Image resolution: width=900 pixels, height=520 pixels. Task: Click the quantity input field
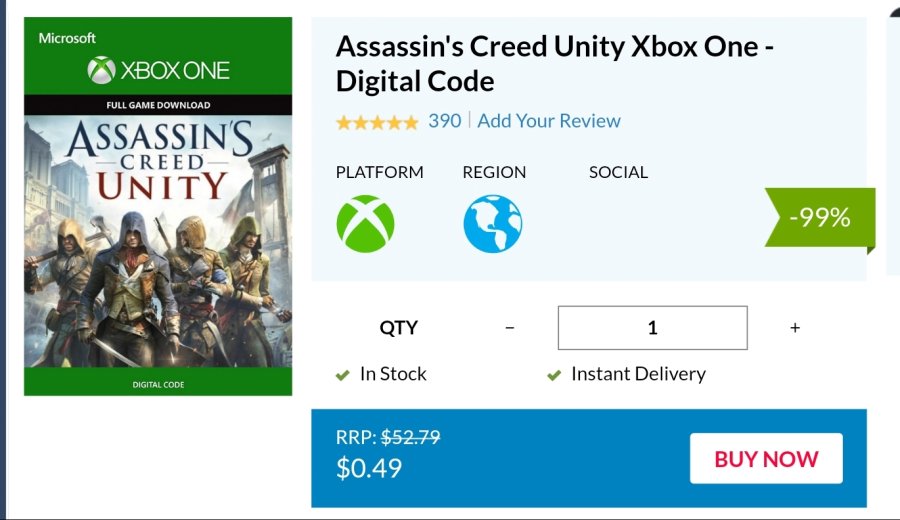pos(652,328)
